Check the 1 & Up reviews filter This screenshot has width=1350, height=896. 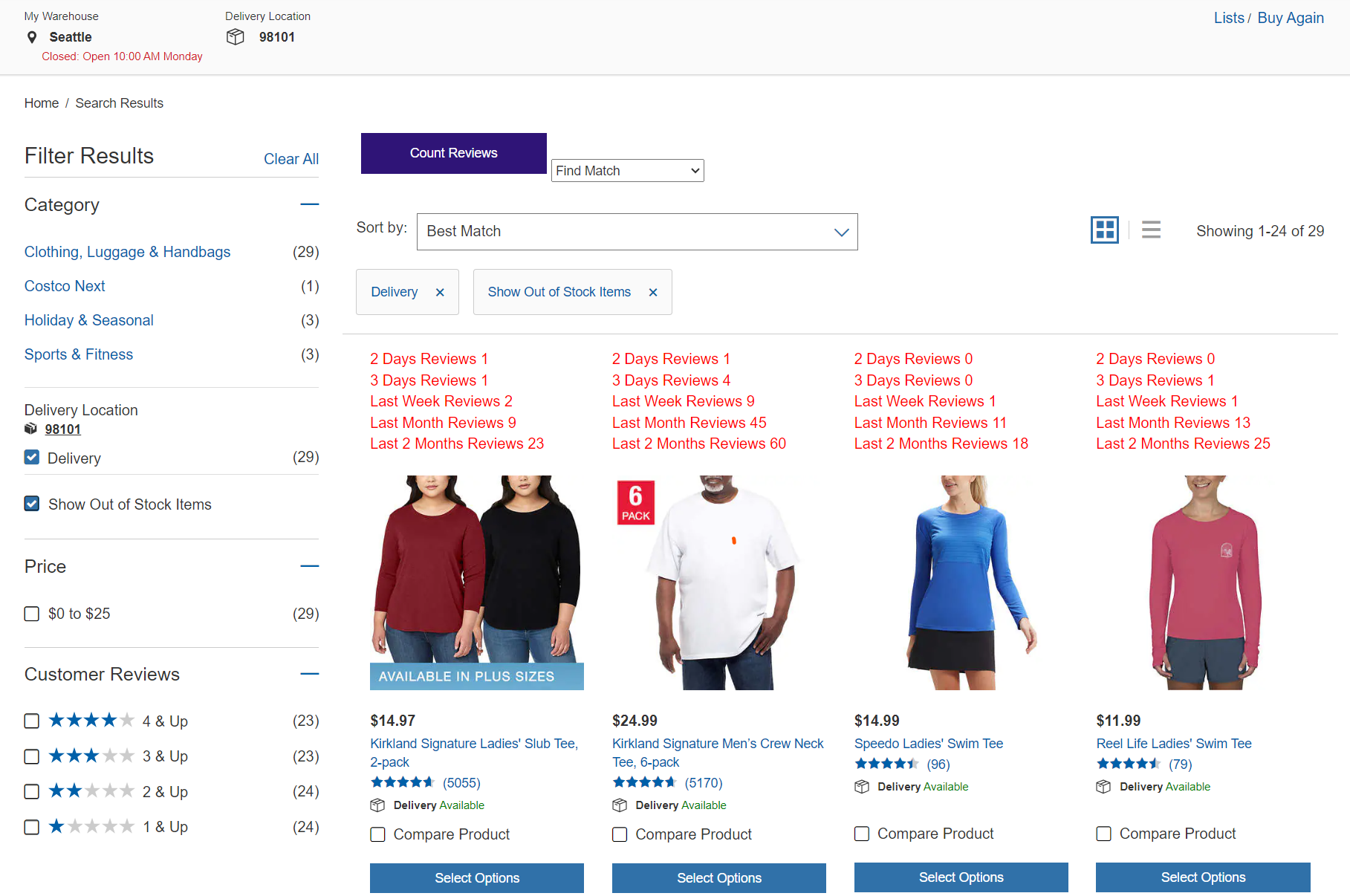[32, 827]
